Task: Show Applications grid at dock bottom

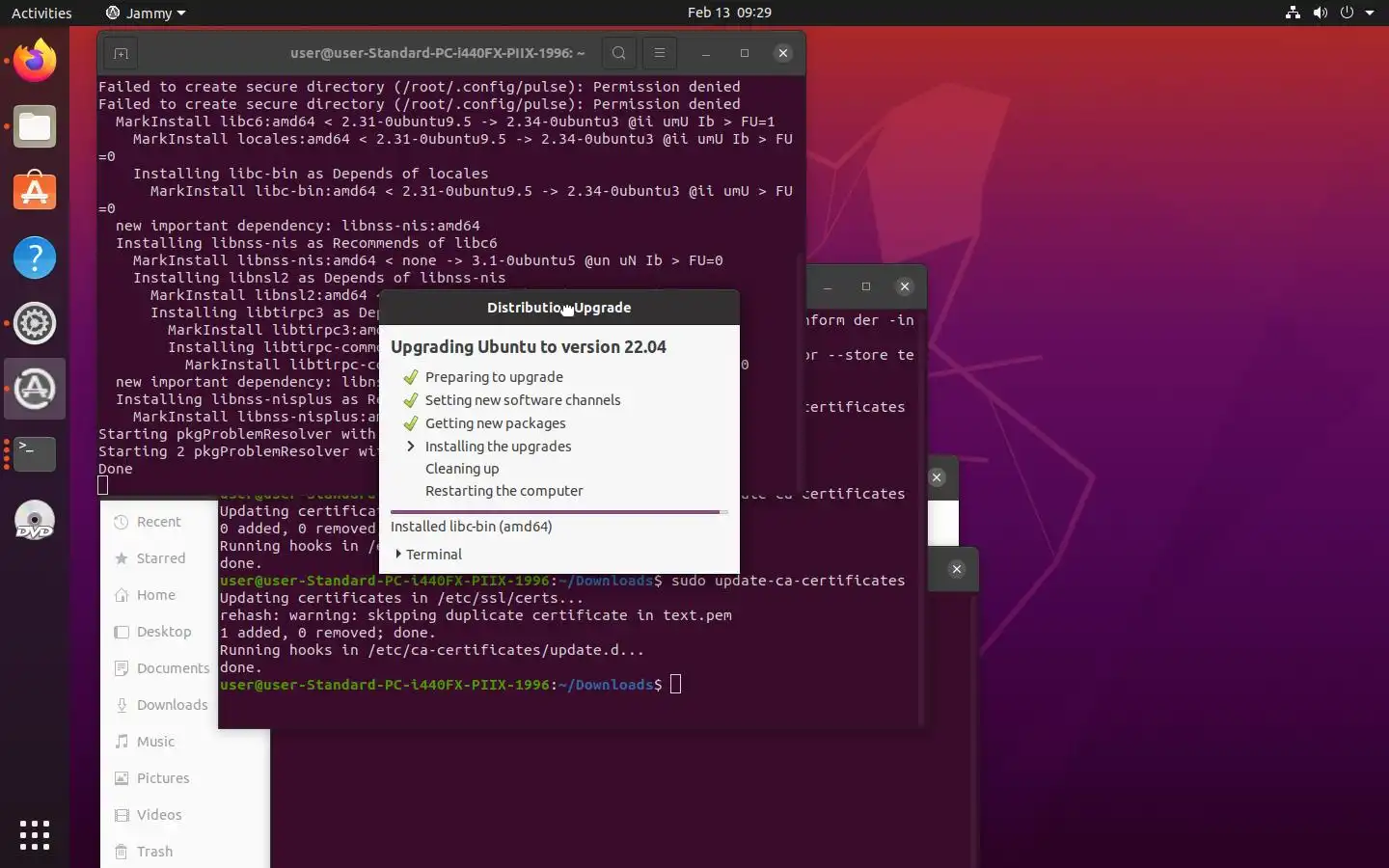Action: pos(35,835)
